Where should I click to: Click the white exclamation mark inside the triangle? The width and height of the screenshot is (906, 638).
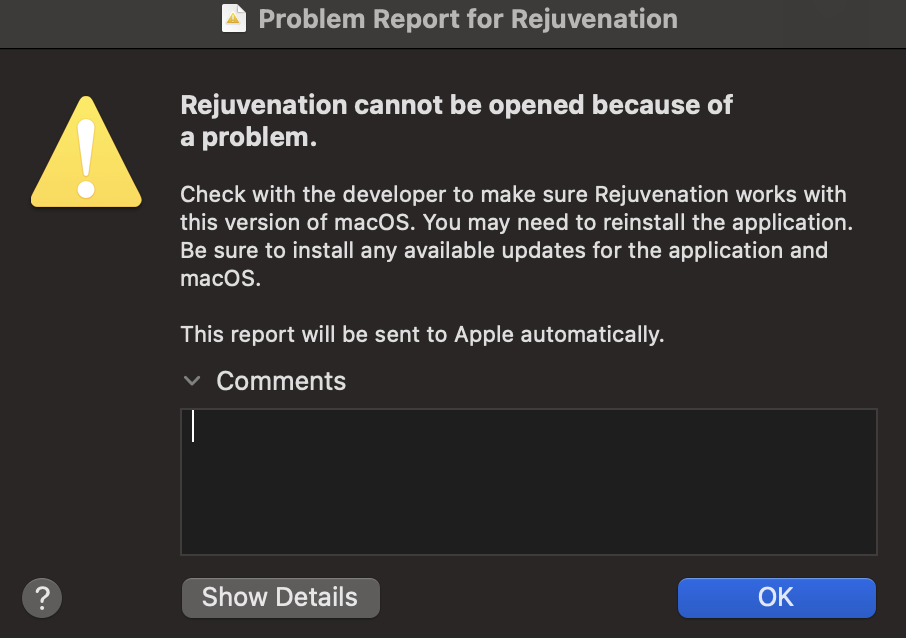pos(86,158)
